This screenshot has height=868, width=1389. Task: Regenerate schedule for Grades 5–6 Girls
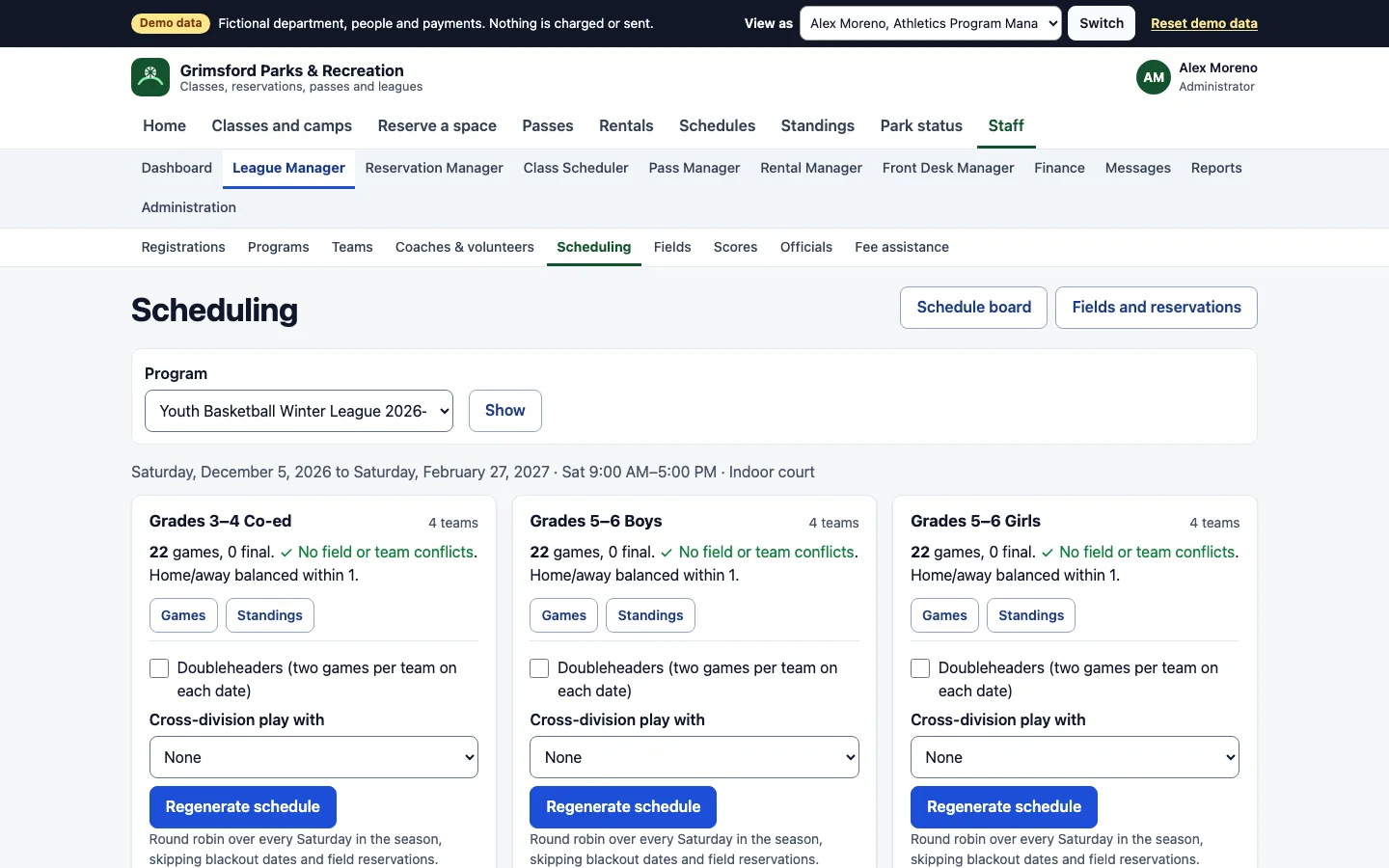coord(1004,807)
